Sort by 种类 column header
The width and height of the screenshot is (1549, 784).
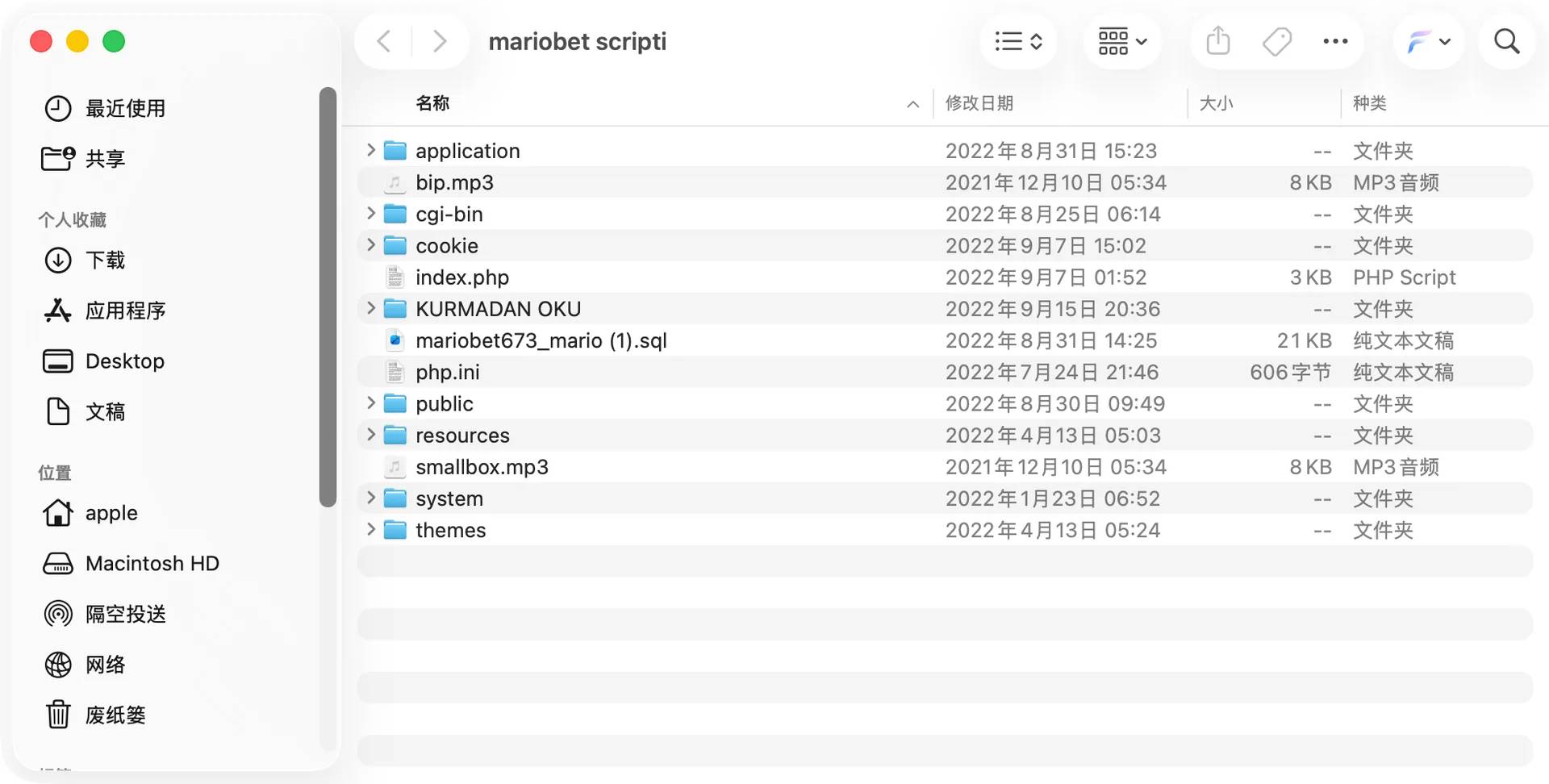[x=1370, y=103]
